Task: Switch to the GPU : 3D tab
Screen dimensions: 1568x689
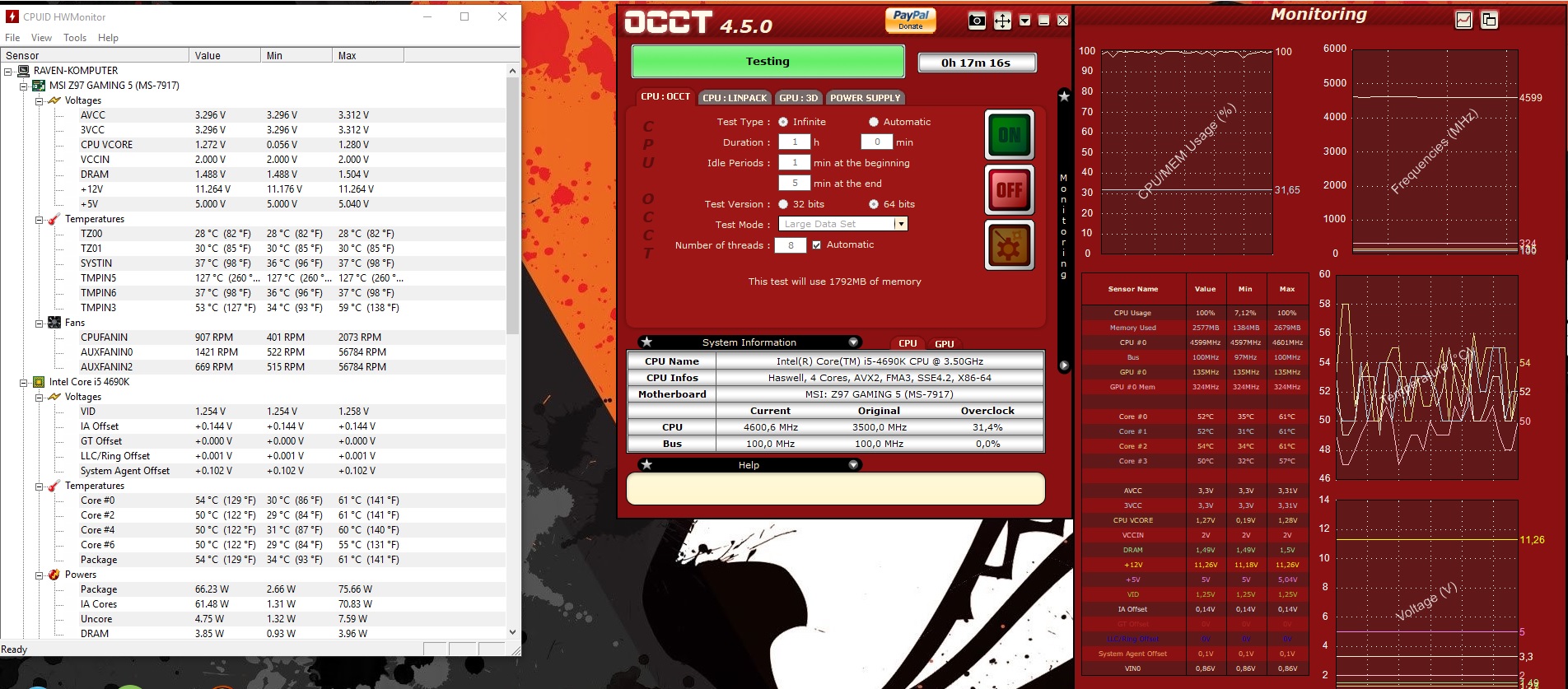Action: (x=799, y=98)
